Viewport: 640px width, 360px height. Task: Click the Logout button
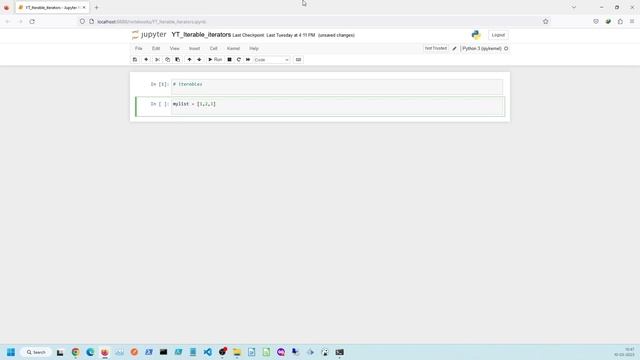(x=498, y=35)
